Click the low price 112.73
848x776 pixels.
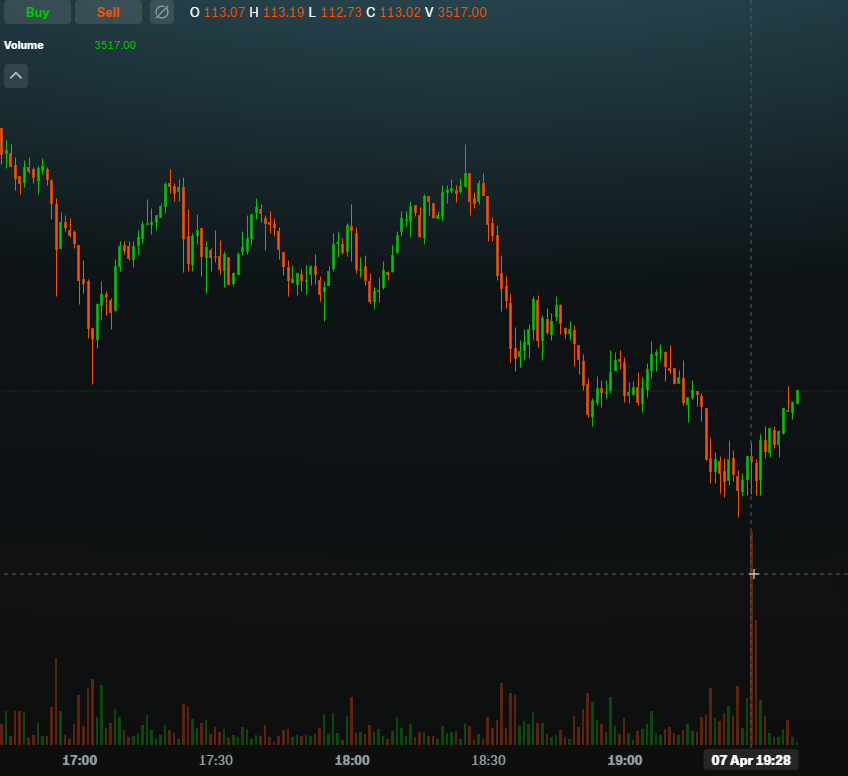click(341, 12)
